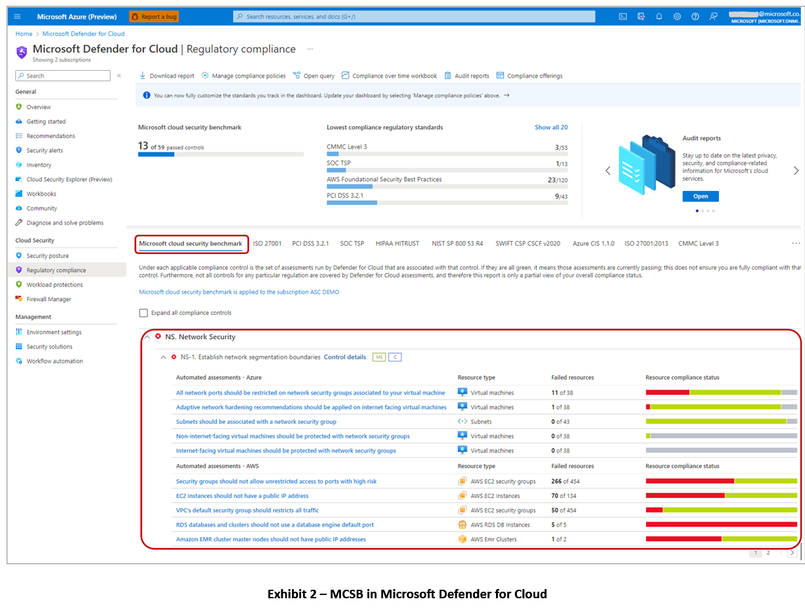The width and height of the screenshot is (805, 612).
Task: Open the ellipsis next to Regulatory compliance title
Action: point(310,49)
